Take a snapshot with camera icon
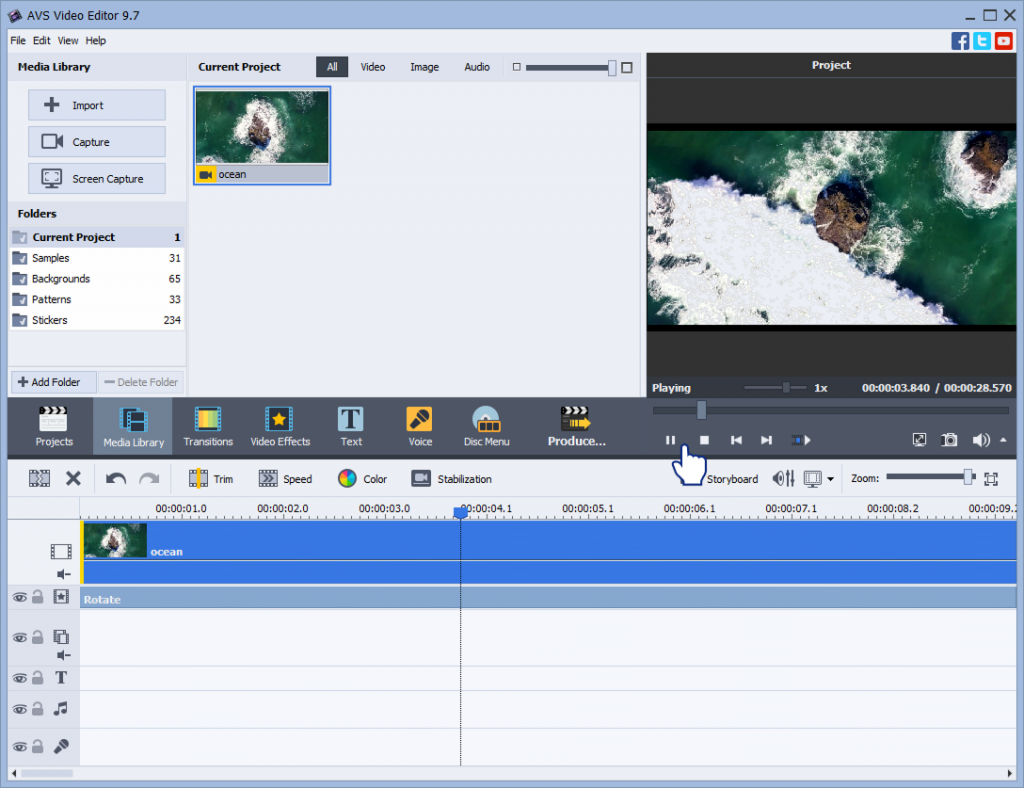Screen dimensions: 1024x788 [x=949, y=440]
